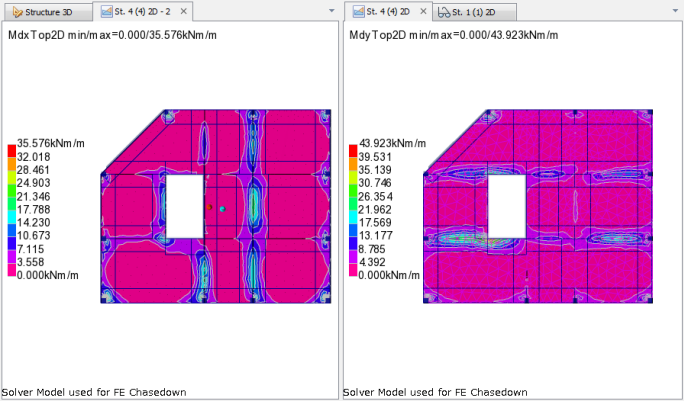The height and width of the screenshot is (401, 684).
Task: Click the contour icon on St. 4 (4) 2D - 2 tab
Action: pos(106,12)
